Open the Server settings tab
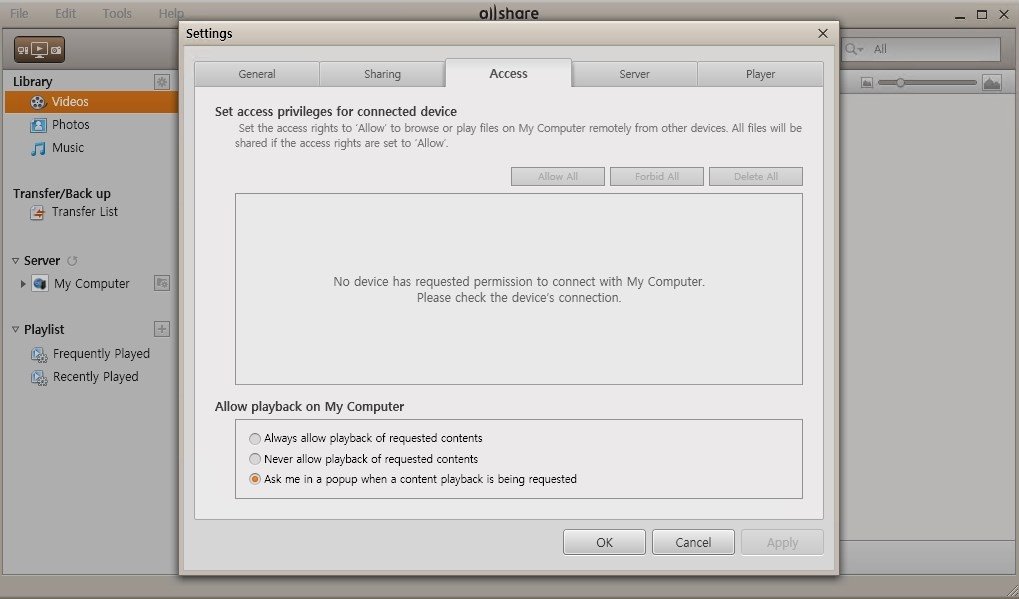1019x599 pixels. coord(634,74)
